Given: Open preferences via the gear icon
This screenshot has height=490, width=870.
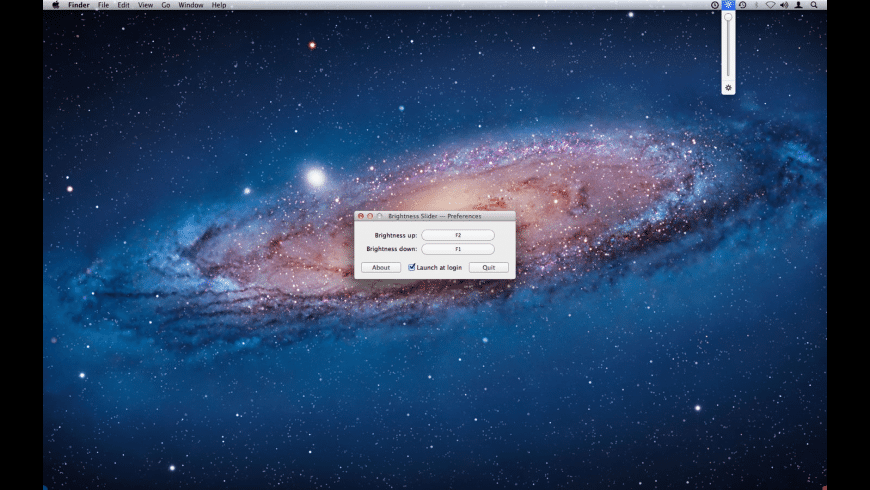Looking at the screenshot, I should coord(728,88).
